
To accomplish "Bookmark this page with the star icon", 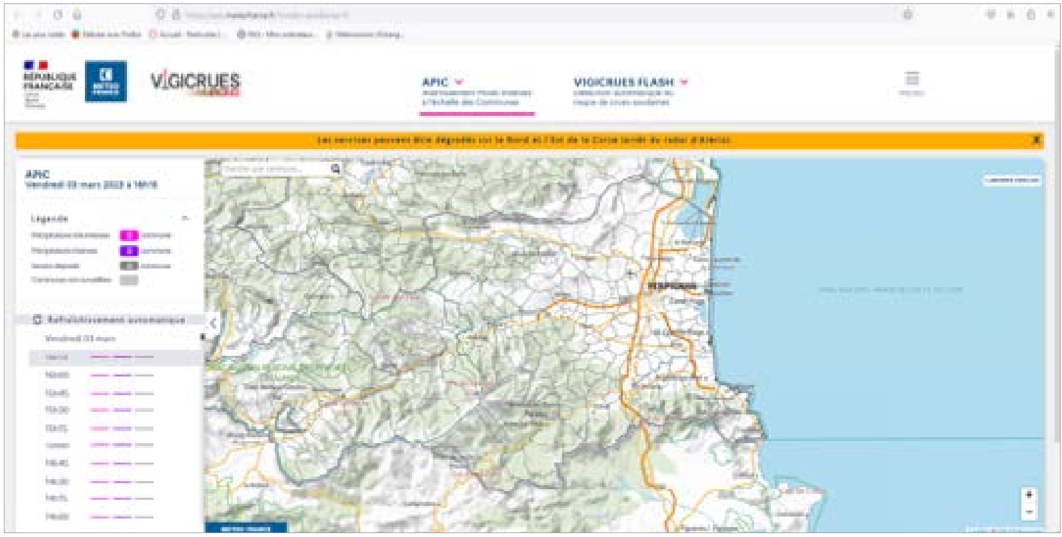I will point(907,15).
